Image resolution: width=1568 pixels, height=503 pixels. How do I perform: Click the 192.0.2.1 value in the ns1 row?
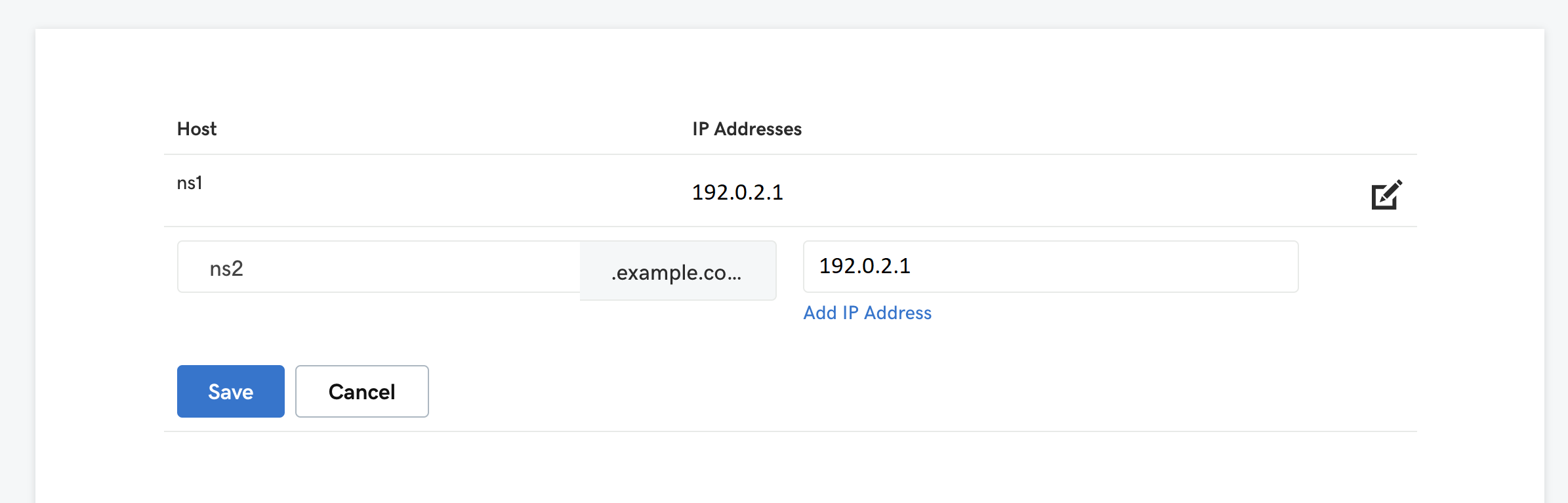pos(737,192)
